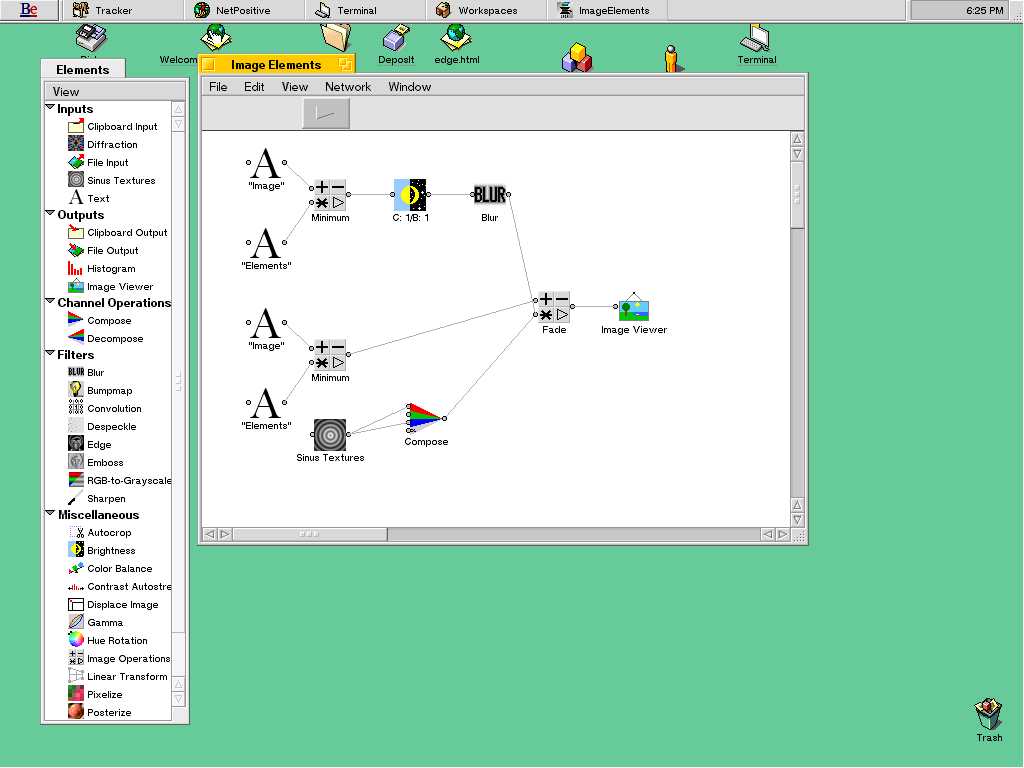
Task: Select the Blur node in the network canvas
Action: (489, 195)
